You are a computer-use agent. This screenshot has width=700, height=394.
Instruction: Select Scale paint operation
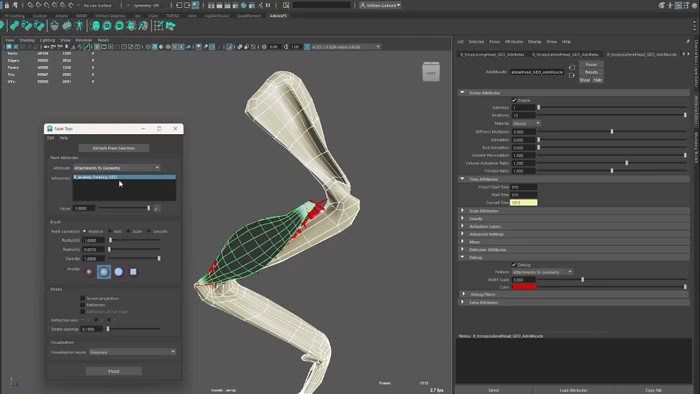pos(129,231)
